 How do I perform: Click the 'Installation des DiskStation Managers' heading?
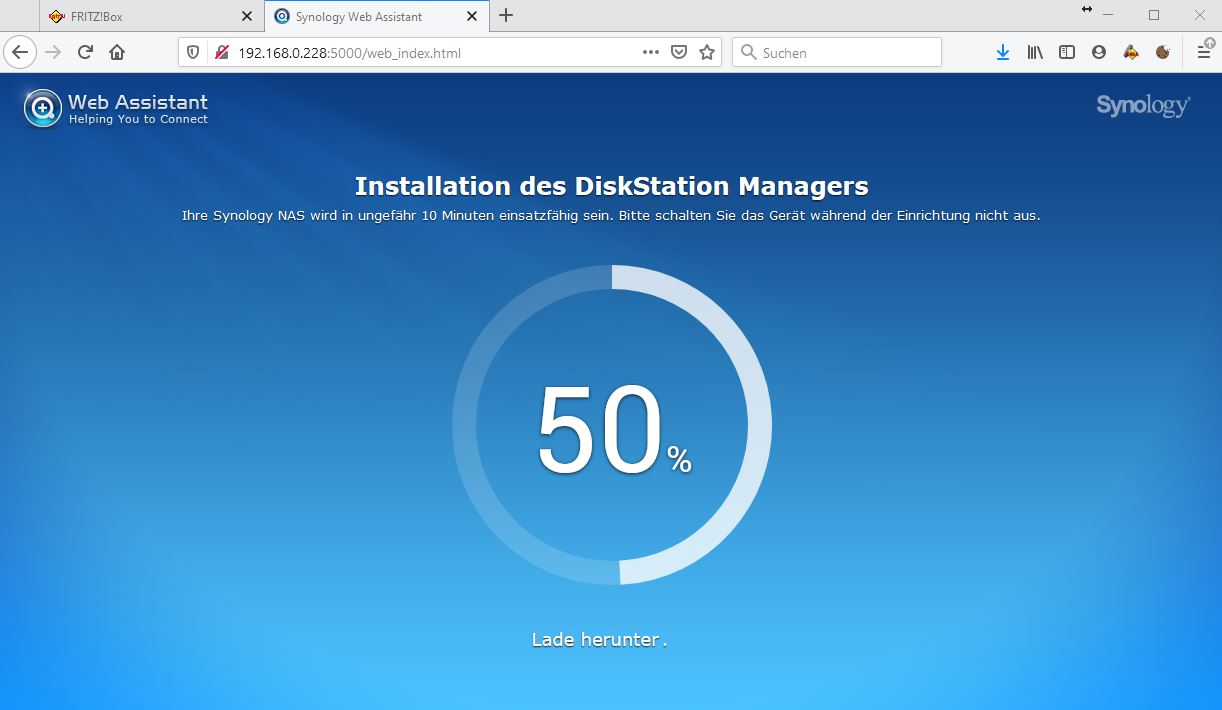(x=611, y=186)
